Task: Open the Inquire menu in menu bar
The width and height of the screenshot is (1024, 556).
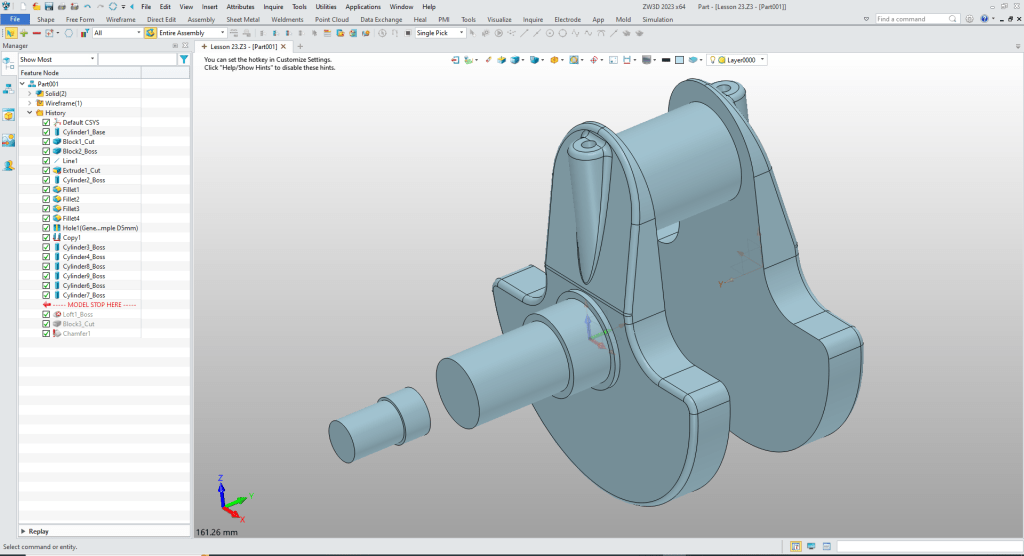Action: (x=273, y=7)
